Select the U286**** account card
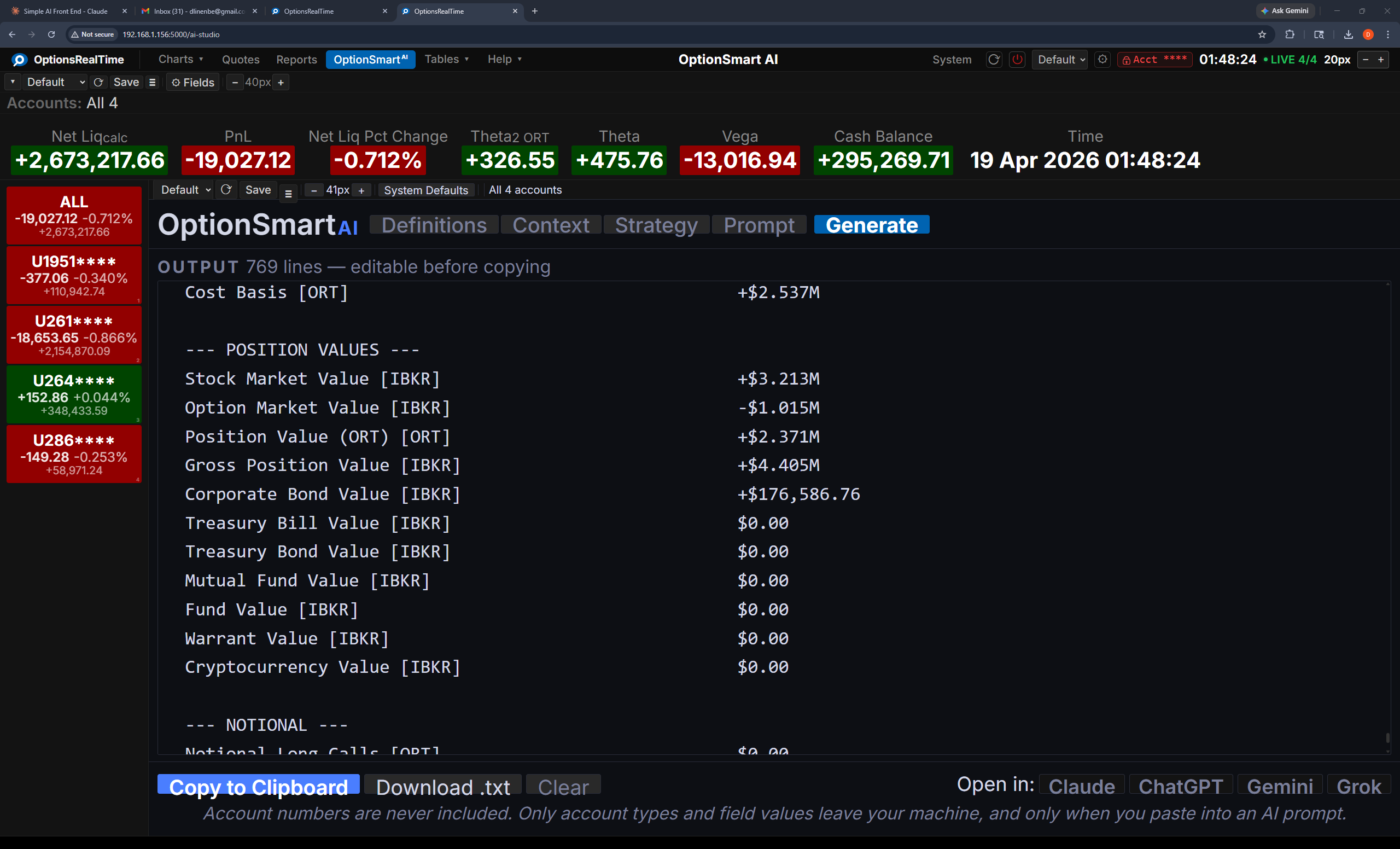The height and width of the screenshot is (849, 1400). pyautogui.click(x=74, y=454)
